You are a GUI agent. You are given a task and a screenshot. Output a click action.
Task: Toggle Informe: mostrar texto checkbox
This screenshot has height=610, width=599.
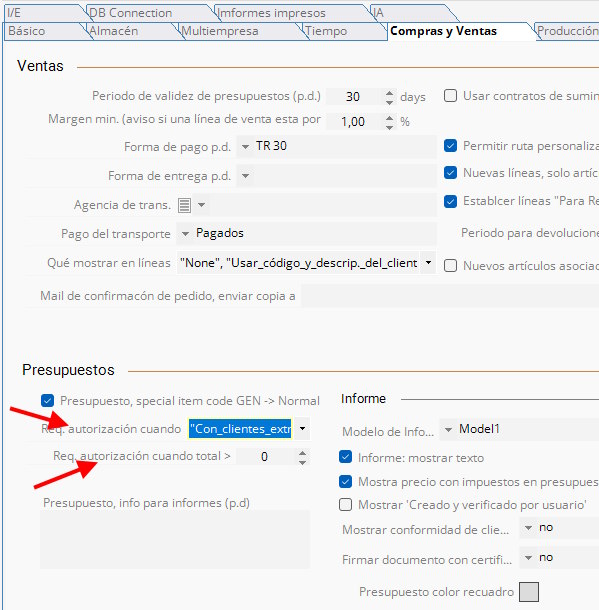point(345,457)
